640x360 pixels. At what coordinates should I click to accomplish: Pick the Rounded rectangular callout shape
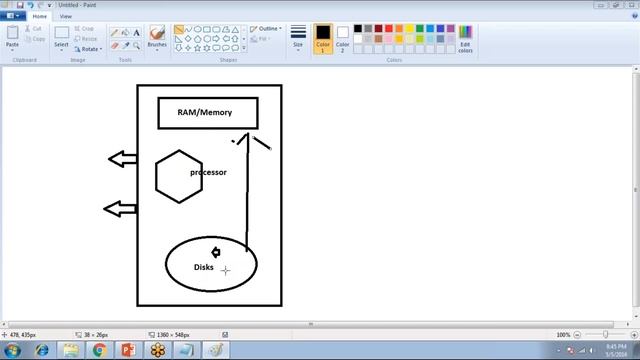point(216,48)
